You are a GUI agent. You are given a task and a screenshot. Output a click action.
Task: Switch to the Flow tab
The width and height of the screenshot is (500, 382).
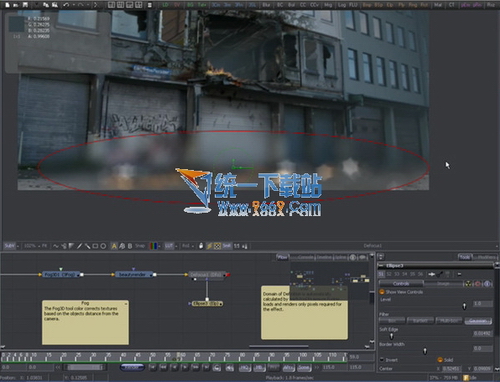(282, 257)
